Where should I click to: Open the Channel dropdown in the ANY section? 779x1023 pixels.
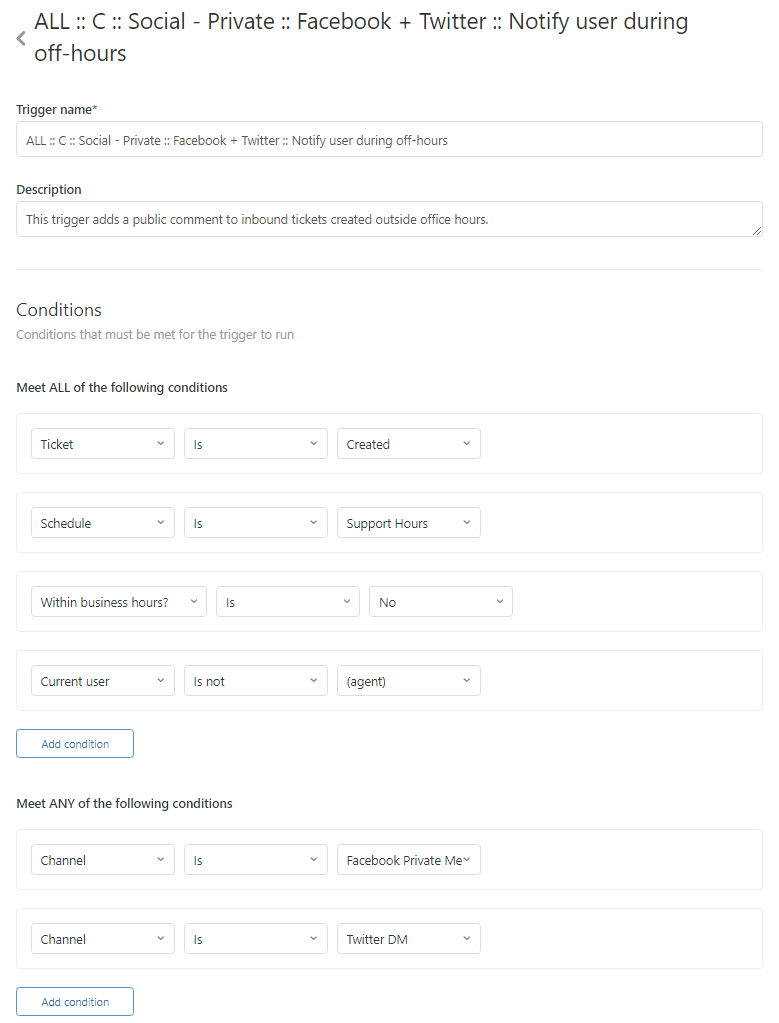click(102, 859)
